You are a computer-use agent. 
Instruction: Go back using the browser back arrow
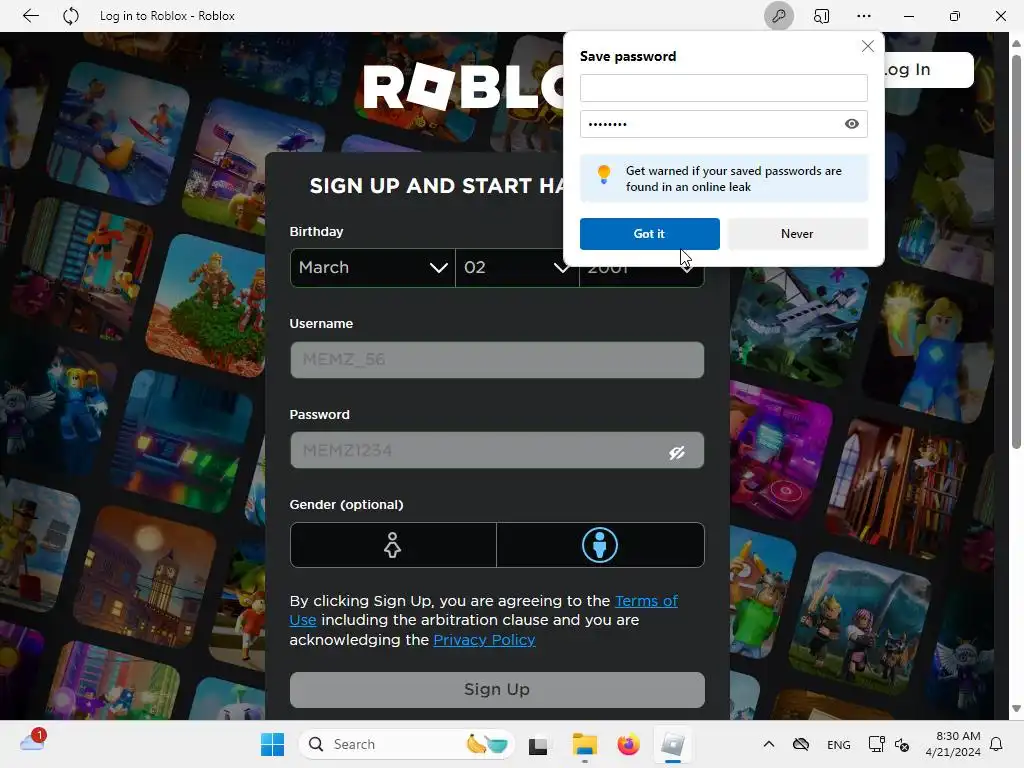coord(30,16)
